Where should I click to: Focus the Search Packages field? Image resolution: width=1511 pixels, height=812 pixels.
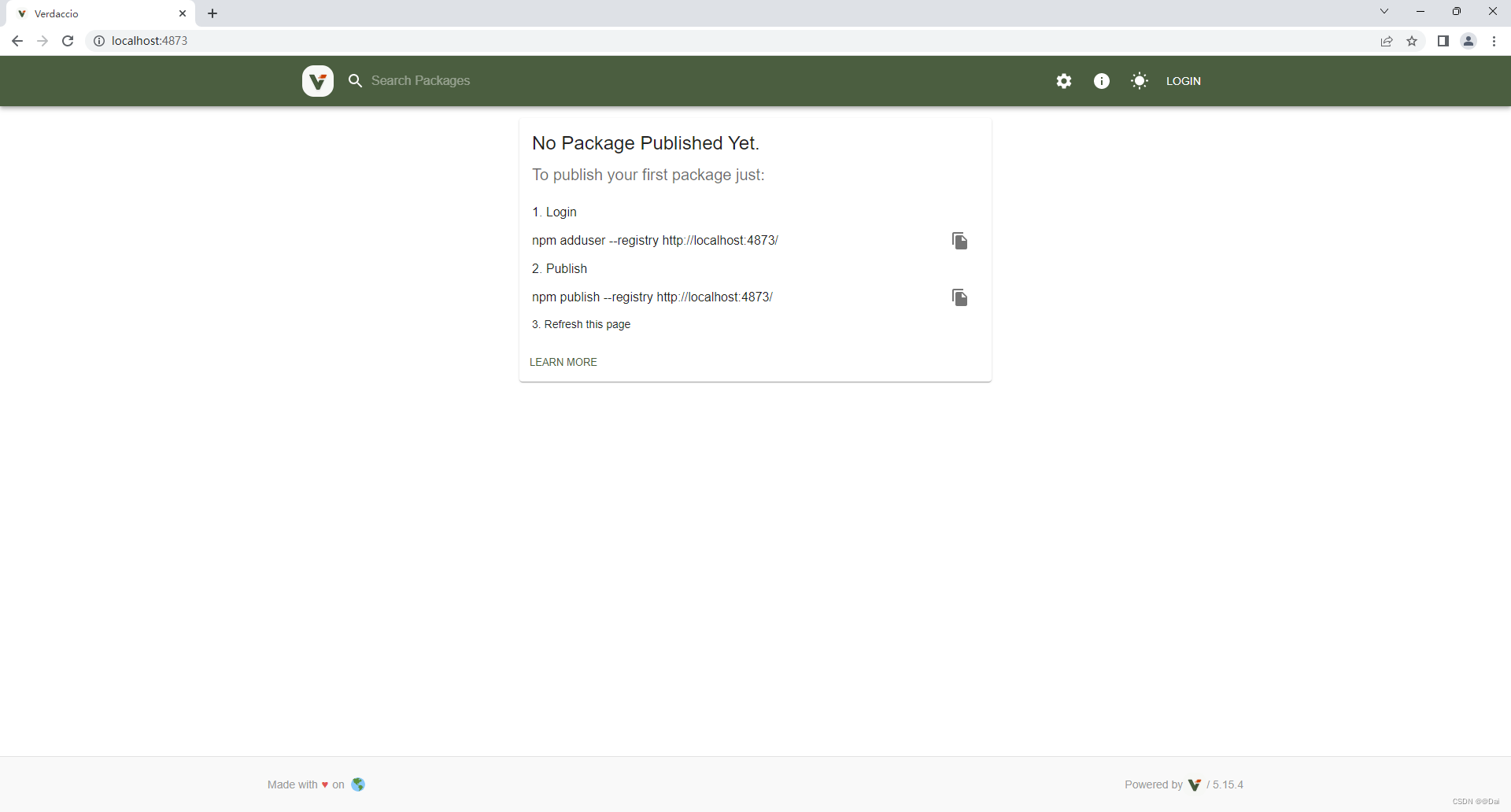(421, 80)
